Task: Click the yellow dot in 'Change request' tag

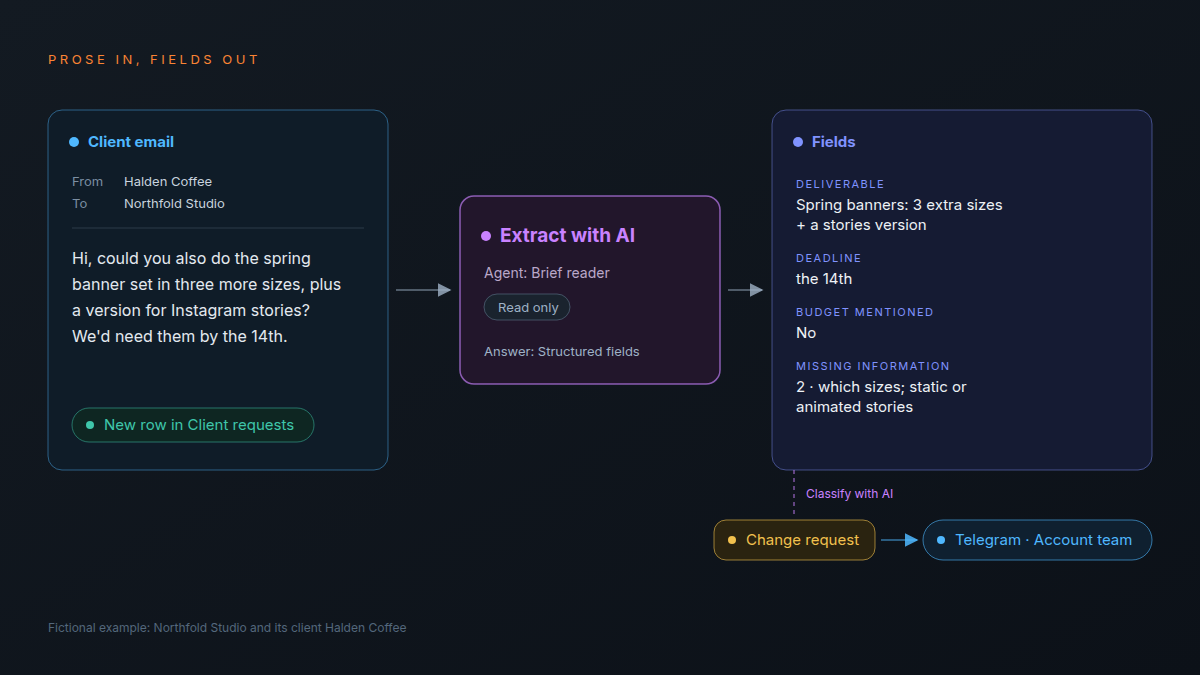Action: pos(732,540)
